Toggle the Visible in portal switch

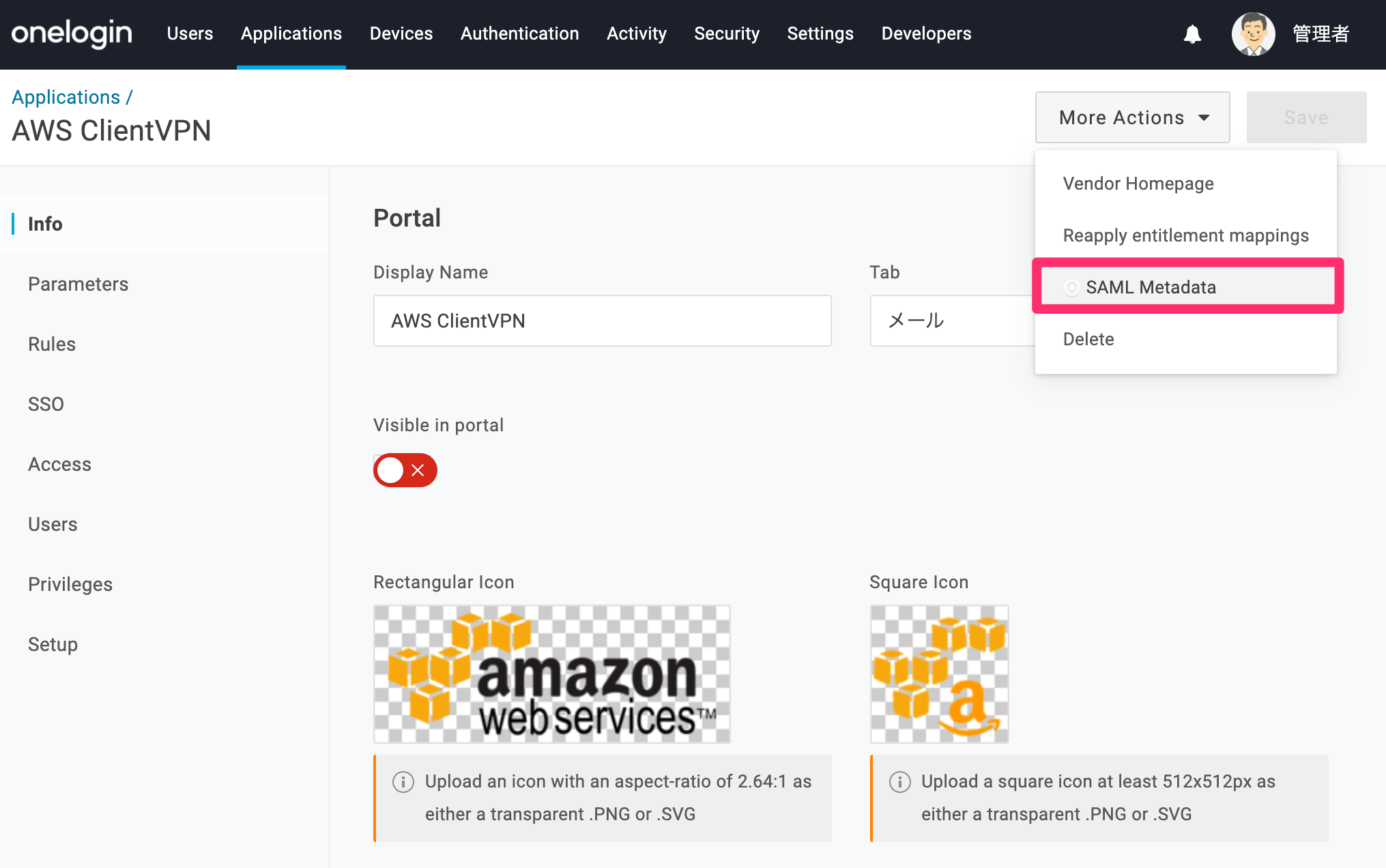(x=405, y=470)
